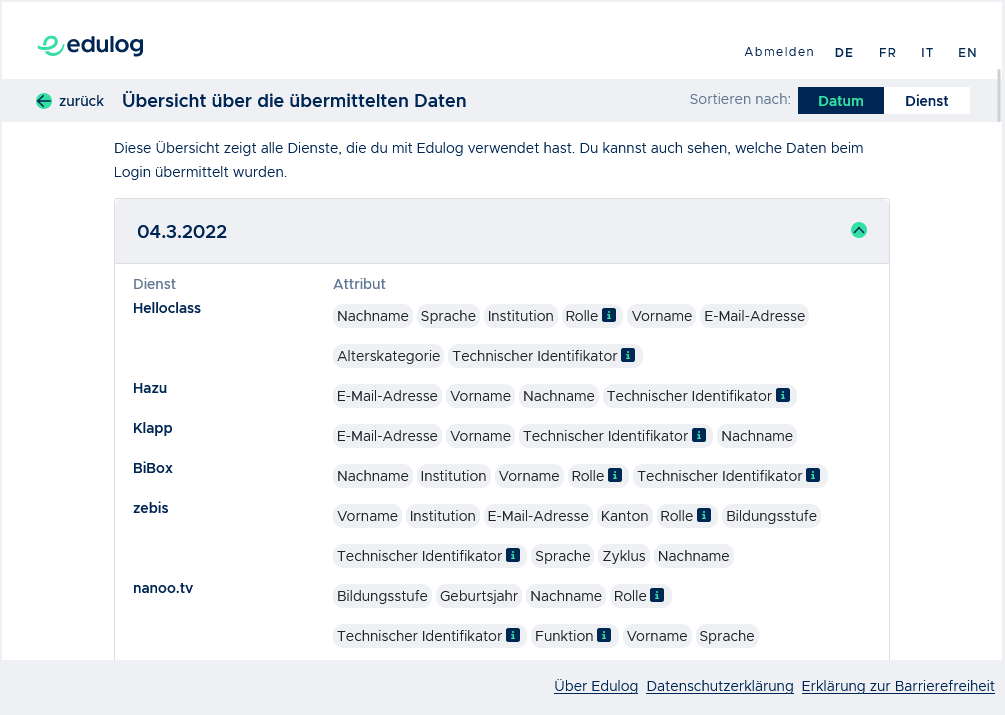Open Datenschutzerklärung footer link
The width and height of the screenshot is (1005, 715).
(x=720, y=686)
